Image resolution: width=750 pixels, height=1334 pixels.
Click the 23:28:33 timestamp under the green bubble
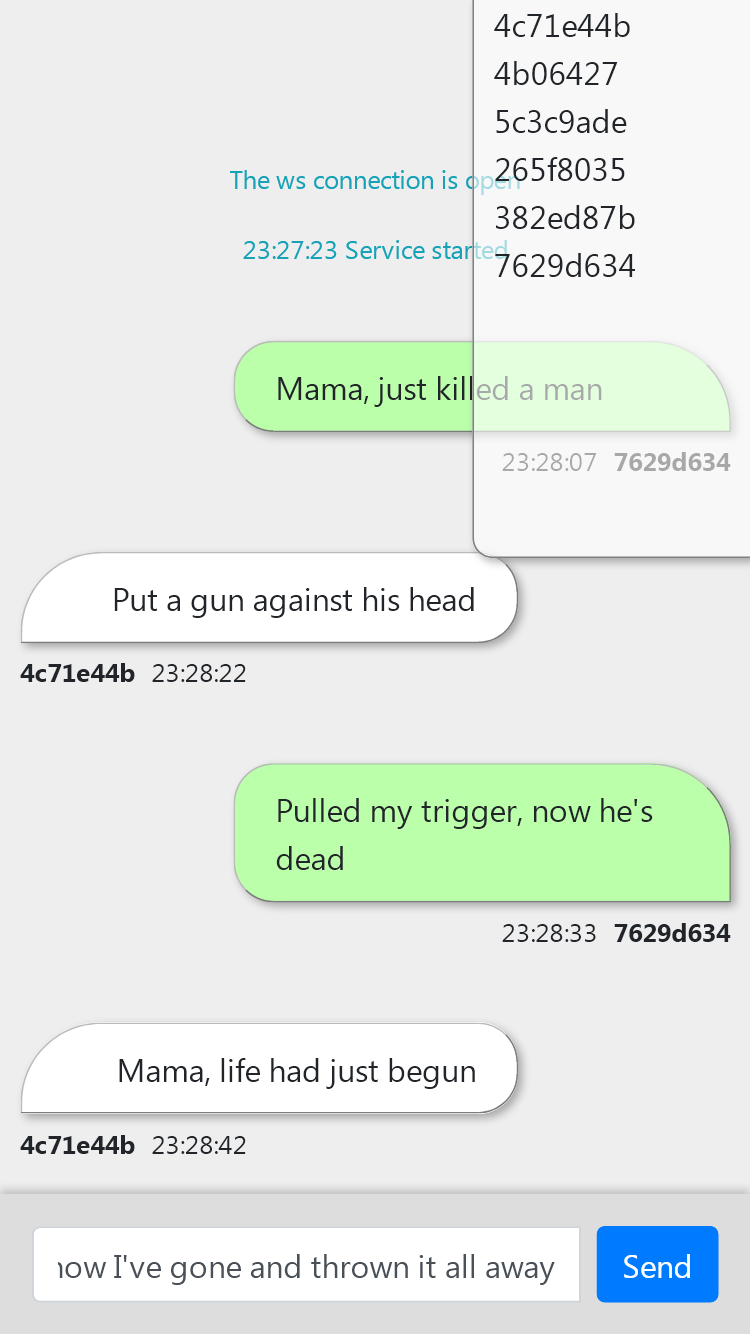549,933
